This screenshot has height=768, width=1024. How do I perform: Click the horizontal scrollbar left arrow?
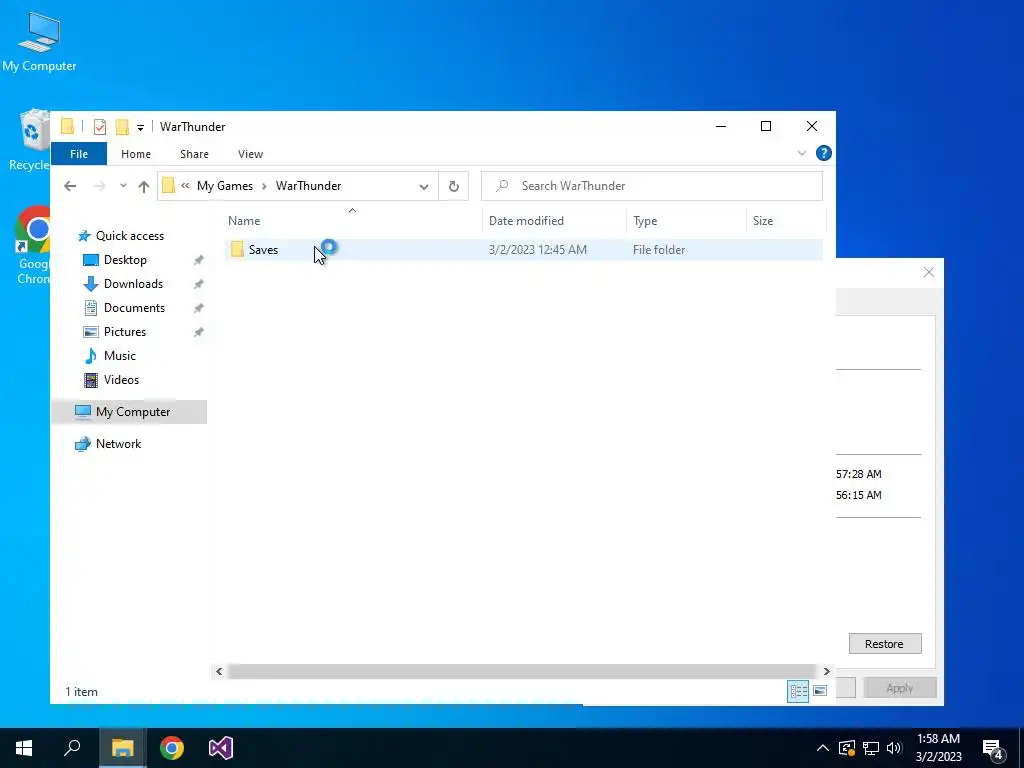pos(219,671)
